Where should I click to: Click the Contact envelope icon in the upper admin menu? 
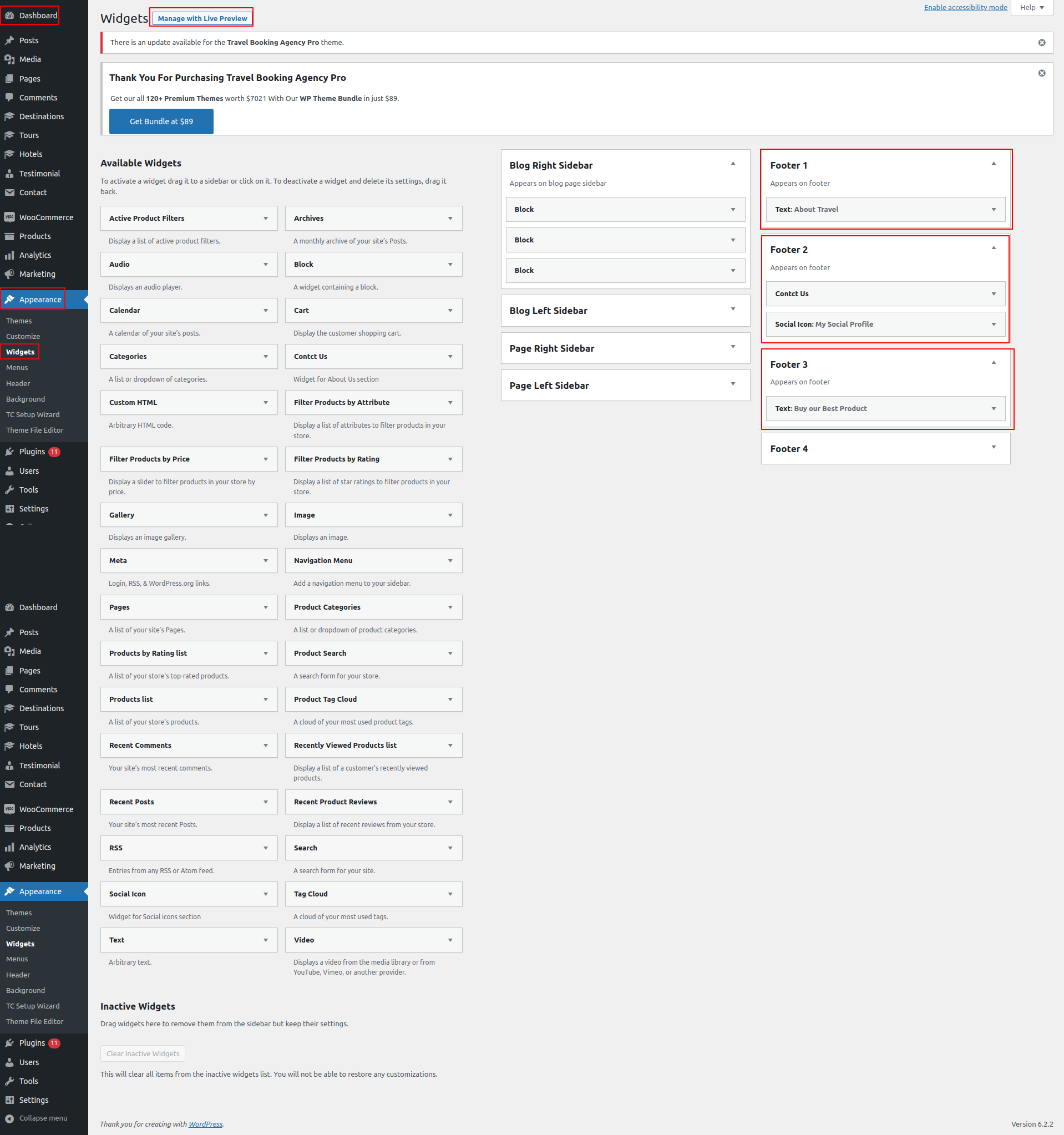pyautogui.click(x=9, y=192)
